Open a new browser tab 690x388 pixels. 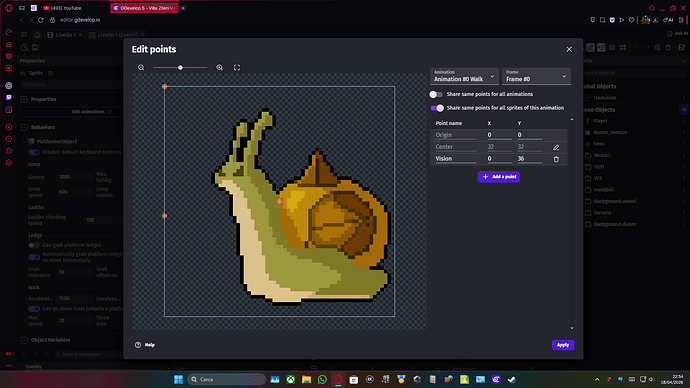(183, 8)
